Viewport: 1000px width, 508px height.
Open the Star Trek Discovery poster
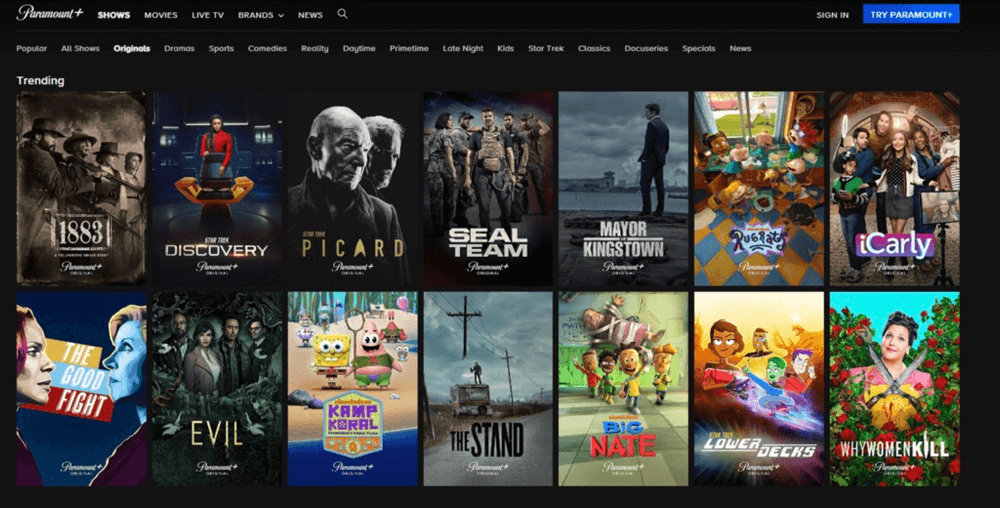[x=217, y=189]
